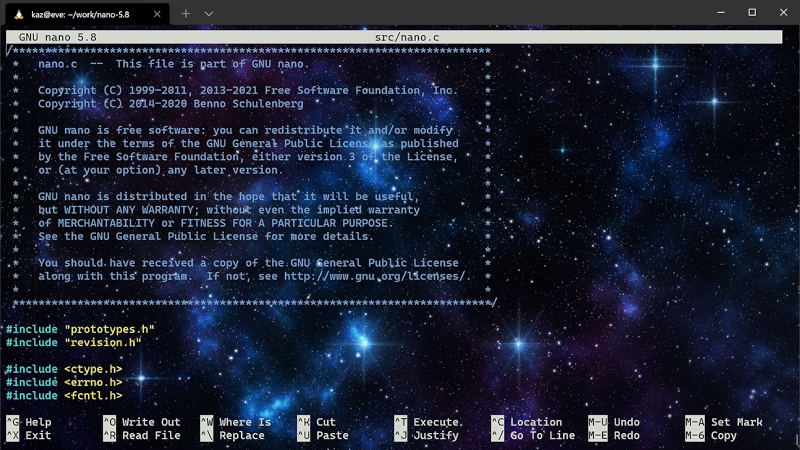
Task: Click the http://www.gnu.org/licenses/ URL
Action: (374, 276)
